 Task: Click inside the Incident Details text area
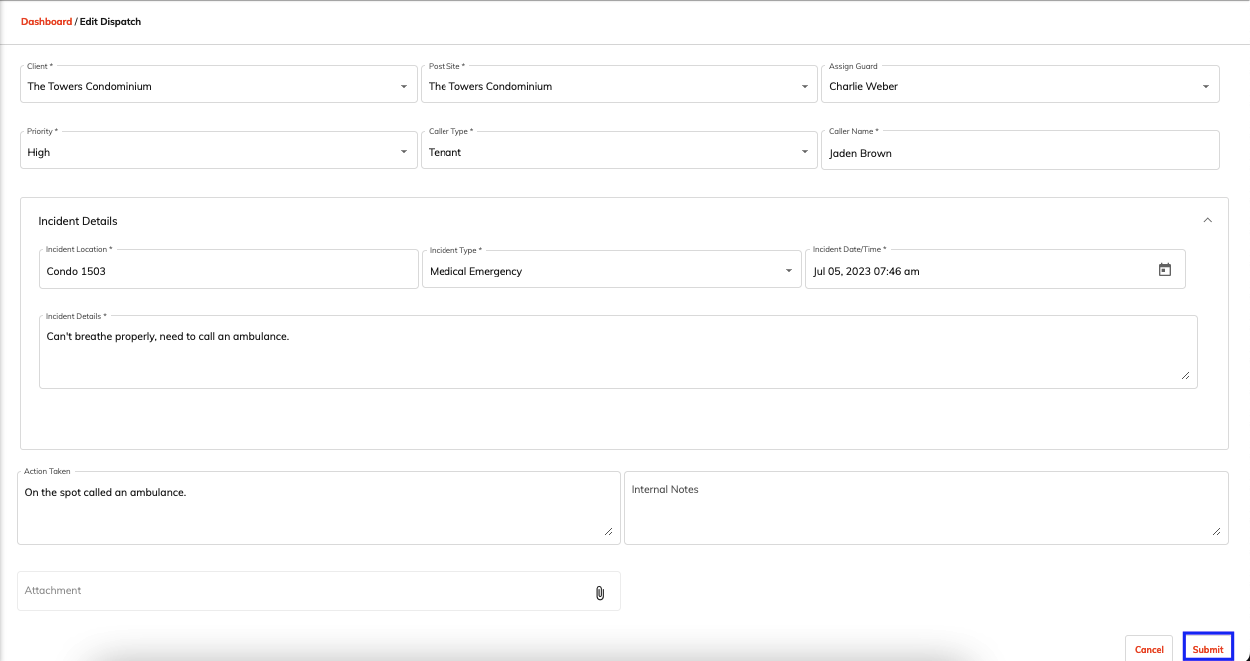(x=618, y=350)
